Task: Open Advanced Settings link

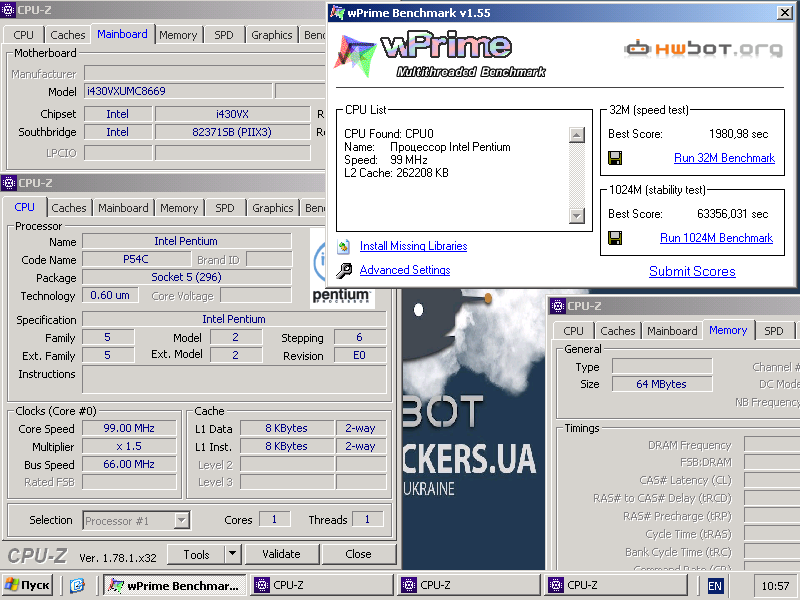Action: pos(405,270)
